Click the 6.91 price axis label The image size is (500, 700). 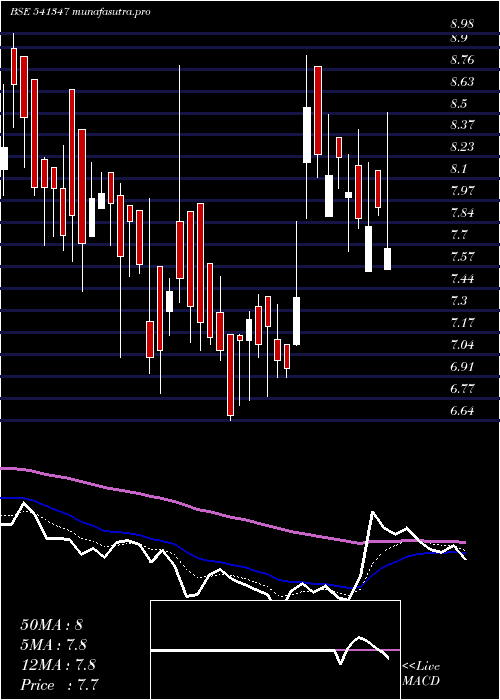(462, 367)
